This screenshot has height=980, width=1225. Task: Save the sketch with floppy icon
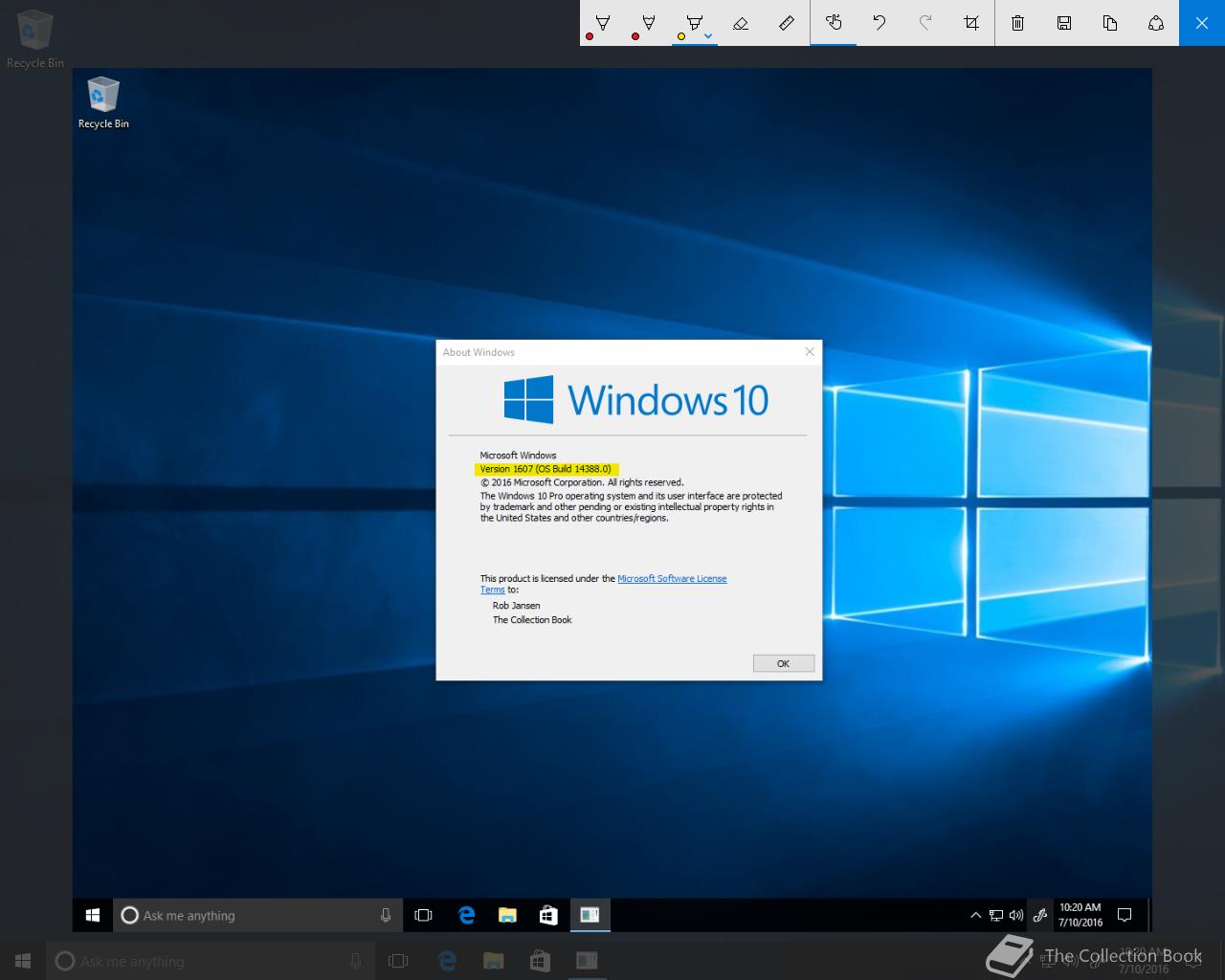(1064, 23)
